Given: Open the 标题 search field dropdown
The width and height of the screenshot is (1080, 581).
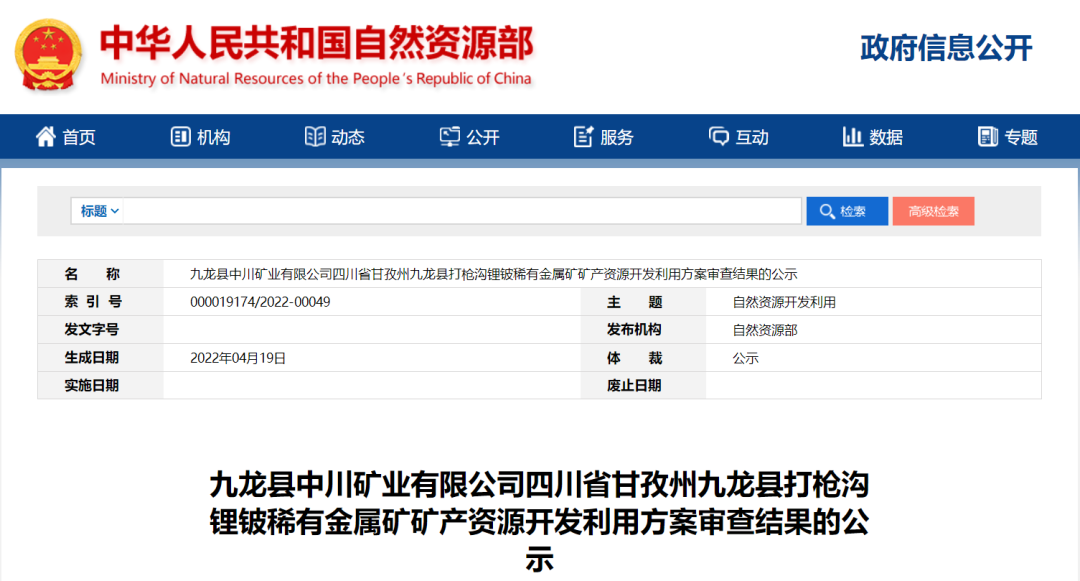Looking at the screenshot, I should pyautogui.click(x=100, y=211).
